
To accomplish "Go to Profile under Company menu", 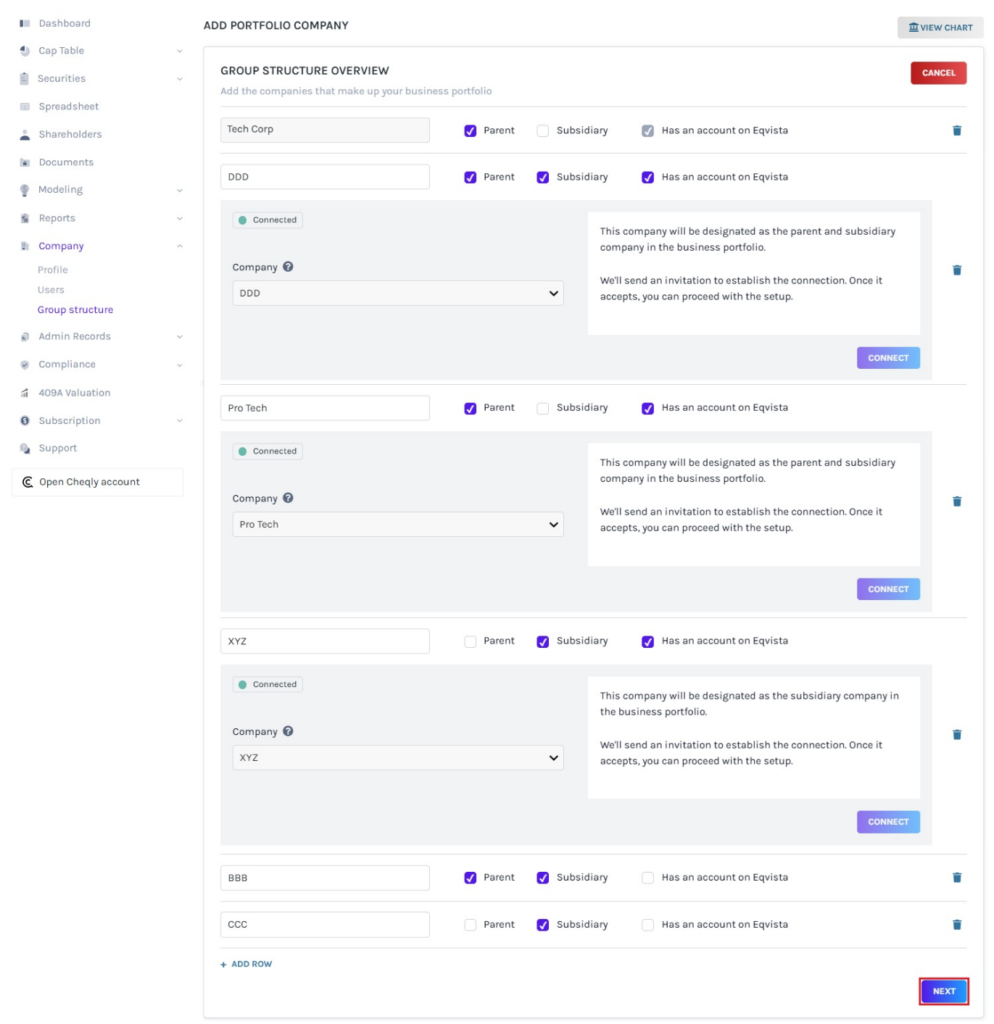I will [x=53, y=270].
